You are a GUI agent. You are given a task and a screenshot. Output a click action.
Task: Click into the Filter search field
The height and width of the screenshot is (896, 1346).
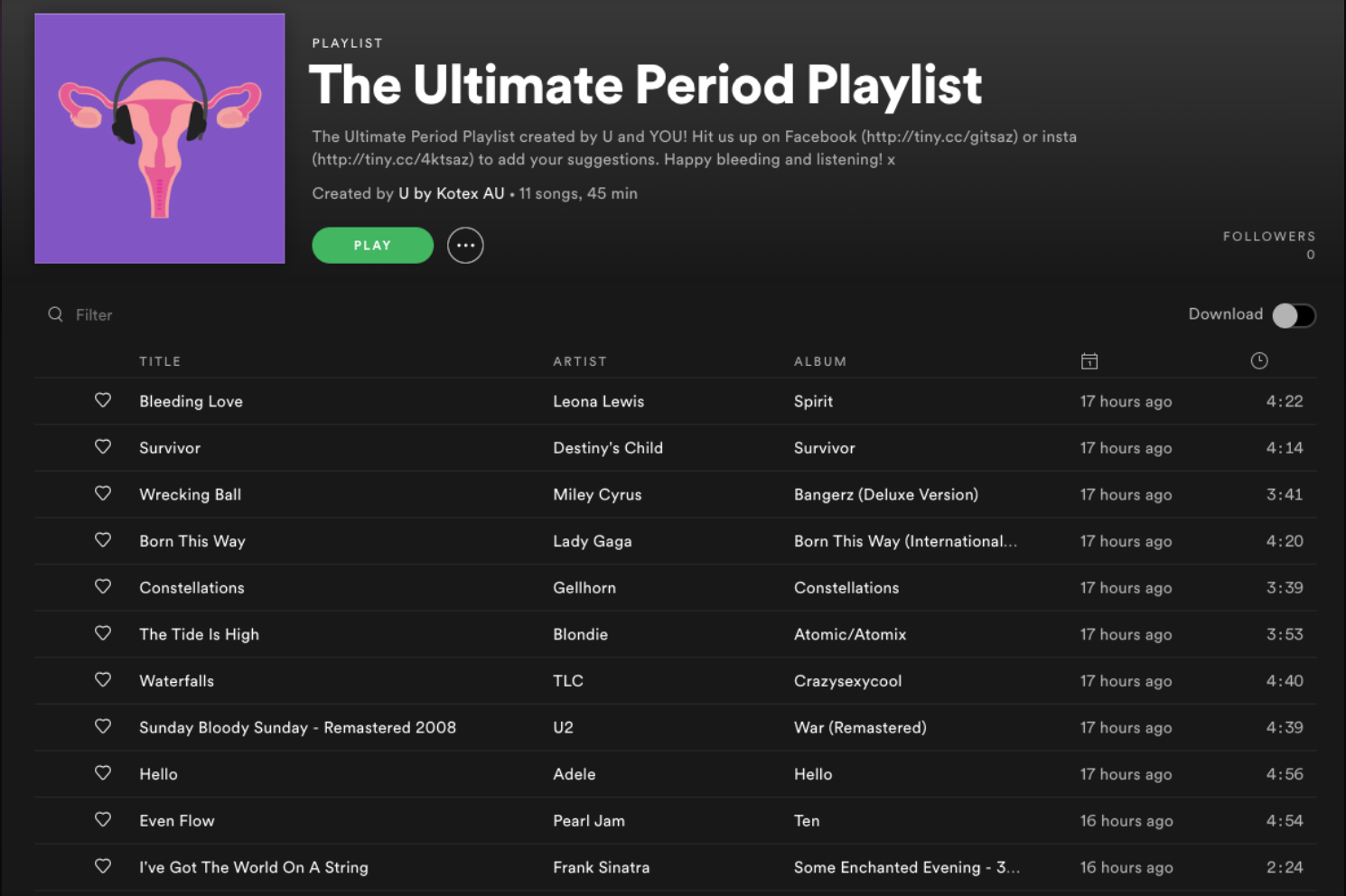click(94, 314)
